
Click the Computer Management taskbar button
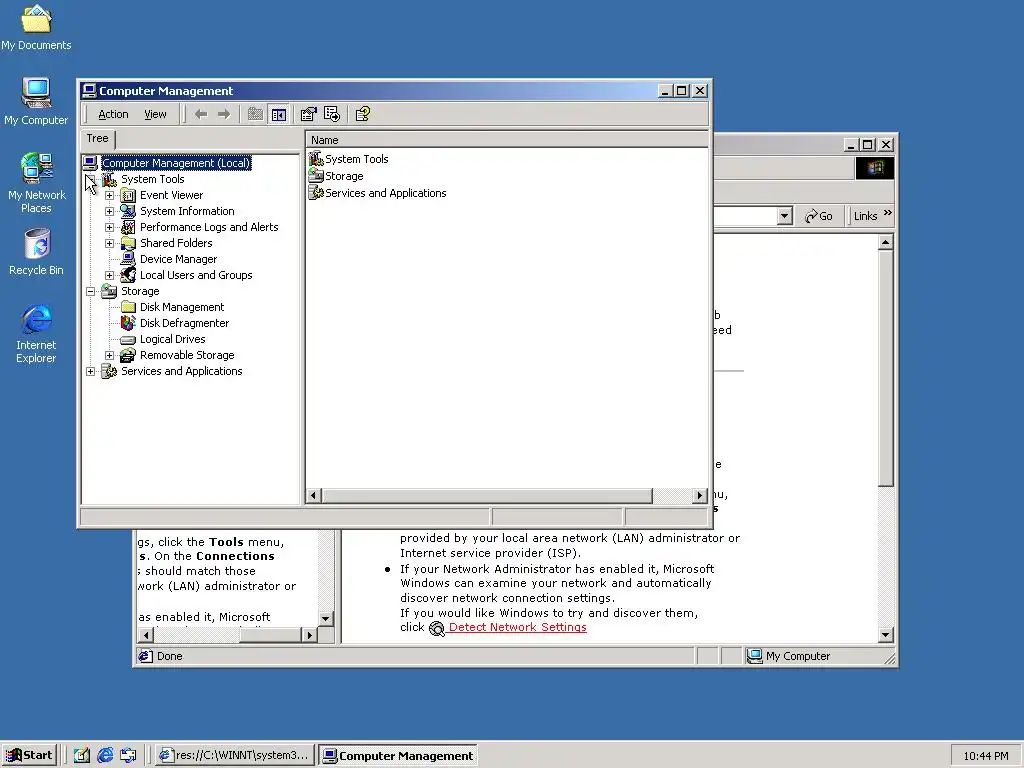pos(398,756)
